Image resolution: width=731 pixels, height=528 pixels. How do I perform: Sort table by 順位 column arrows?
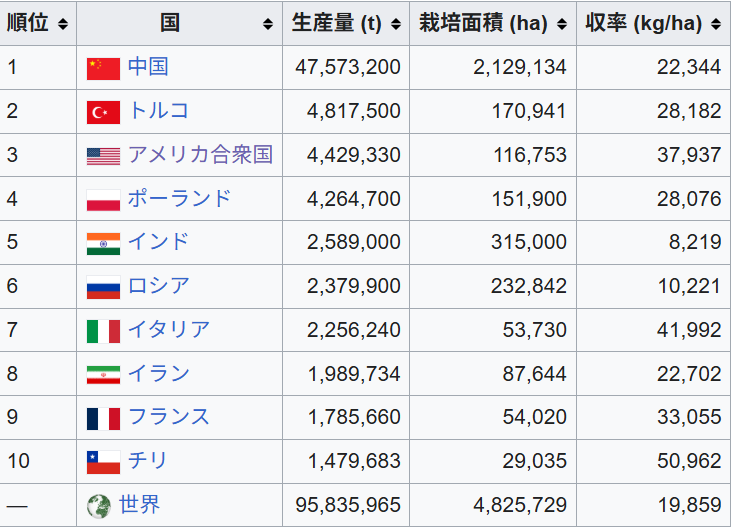64,24
